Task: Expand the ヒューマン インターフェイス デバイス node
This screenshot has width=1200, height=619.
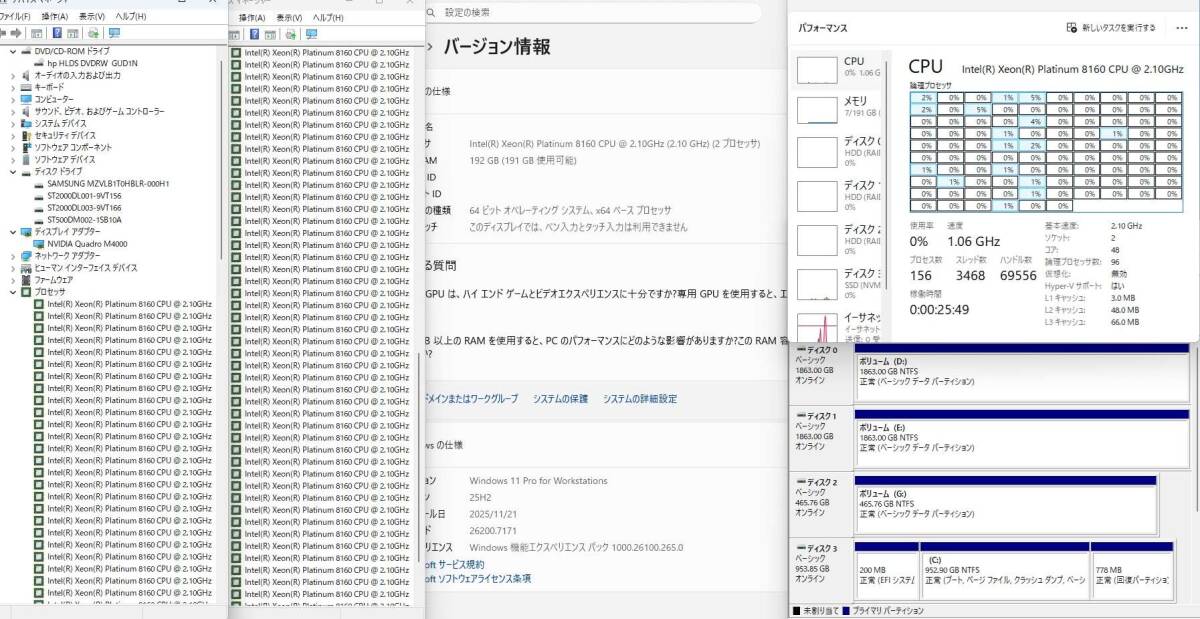Action: point(13,268)
